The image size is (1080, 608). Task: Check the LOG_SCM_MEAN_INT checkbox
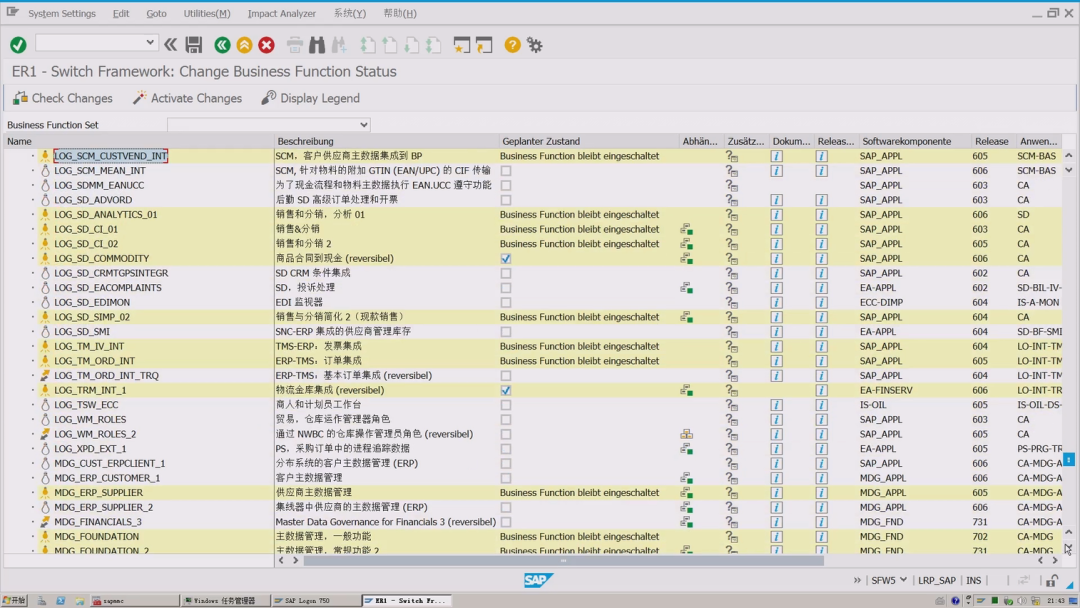506,171
